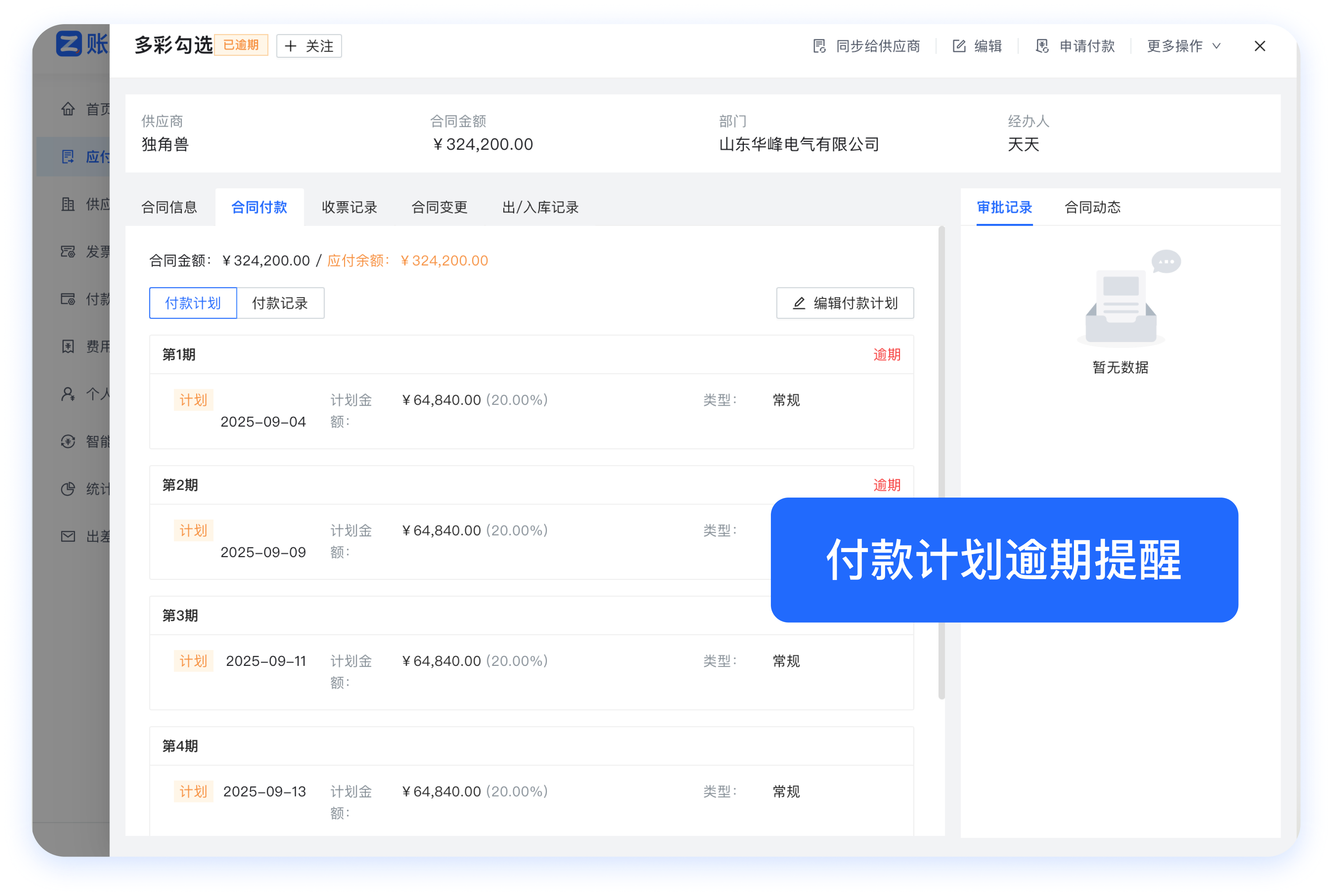Image resolution: width=1332 pixels, height=896 pixels.
Task: Click the personal user icon in sidebar
Action: tap(68, 394)
